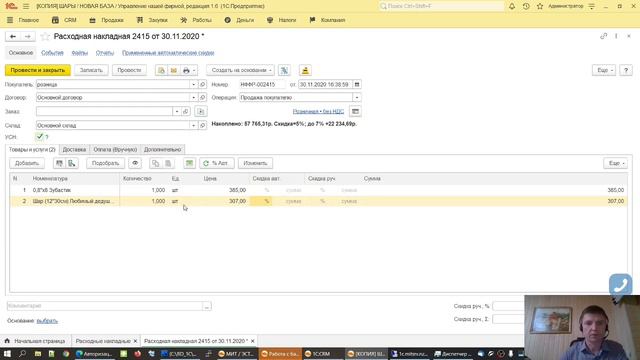Open the history clock icon
The width and height of the screenshot is (640, 360).
tap(526, 6)
